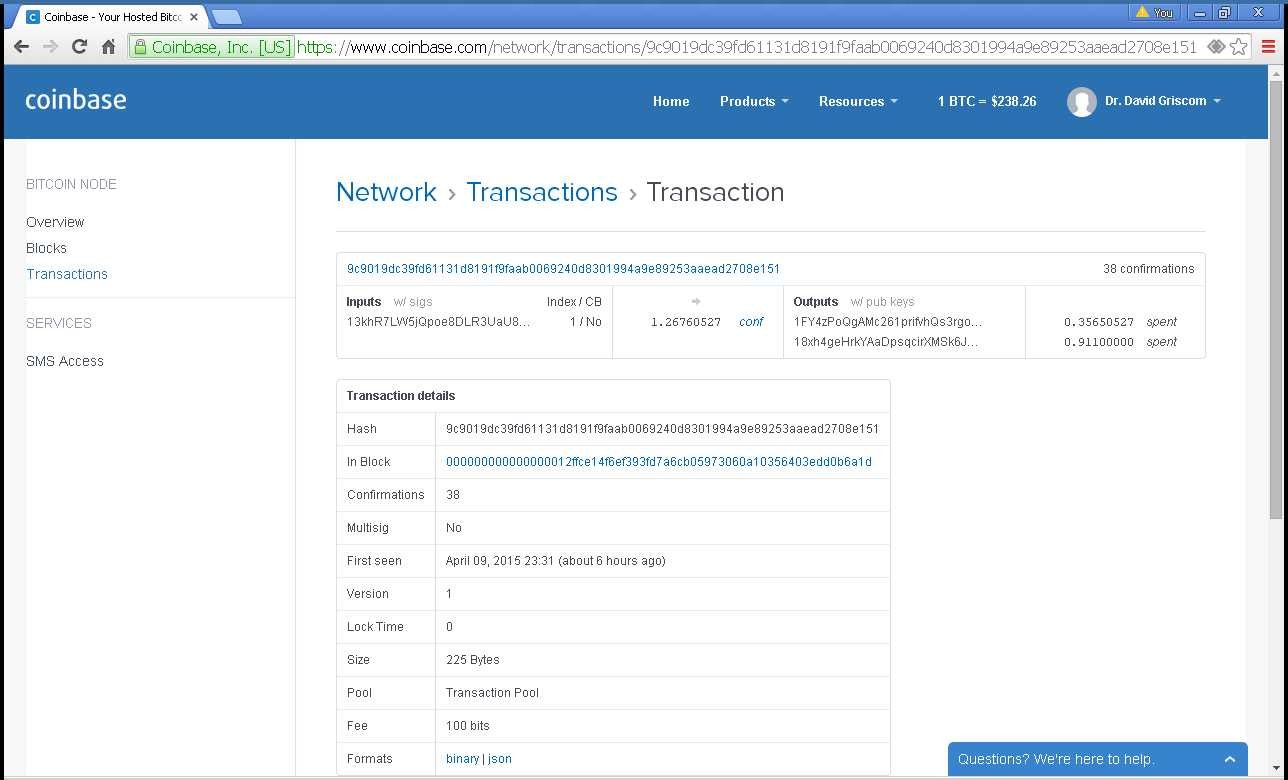Open Questions? We're here to help
Screen dimensions: 1288x780
coord(1097,760)
